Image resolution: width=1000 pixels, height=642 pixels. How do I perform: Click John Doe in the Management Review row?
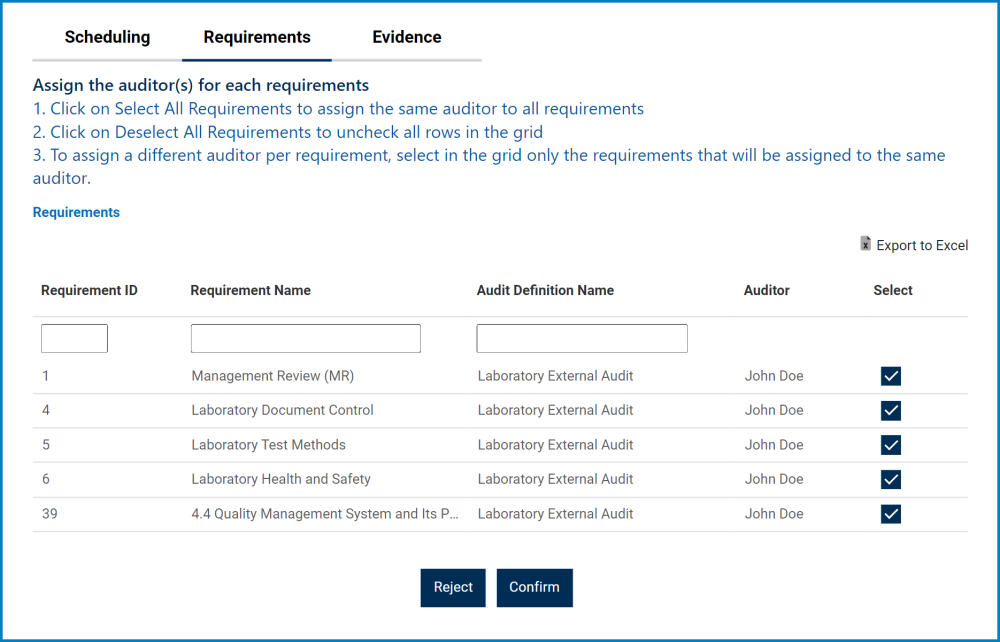pyautogui.click(x=774, y=376)
